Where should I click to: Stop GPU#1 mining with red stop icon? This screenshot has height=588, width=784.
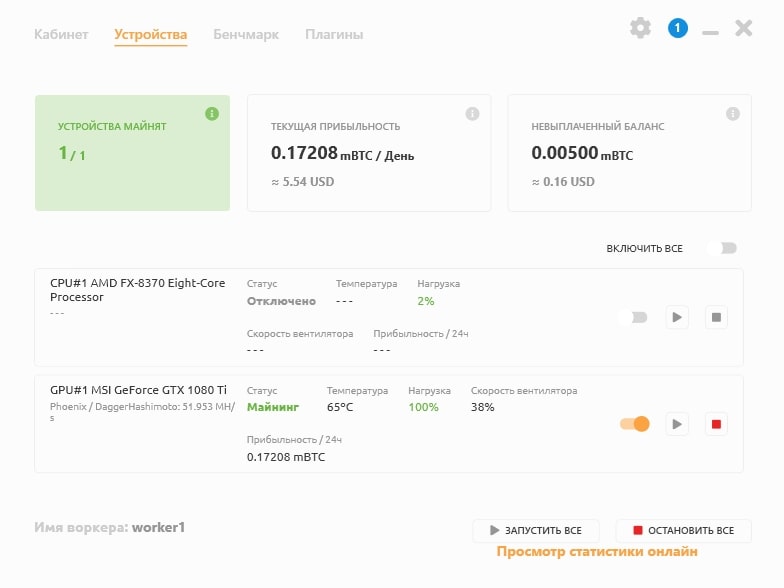coord(716,424)
